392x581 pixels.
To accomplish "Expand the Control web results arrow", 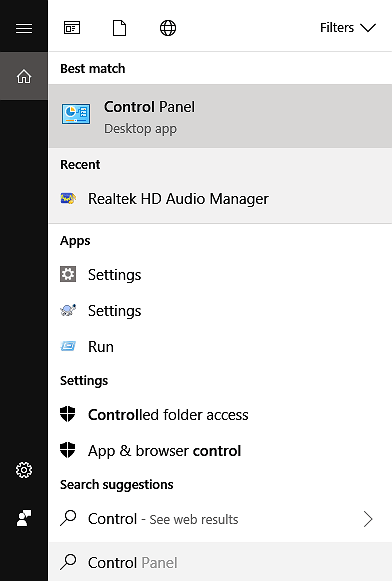I will click(368, 519).
